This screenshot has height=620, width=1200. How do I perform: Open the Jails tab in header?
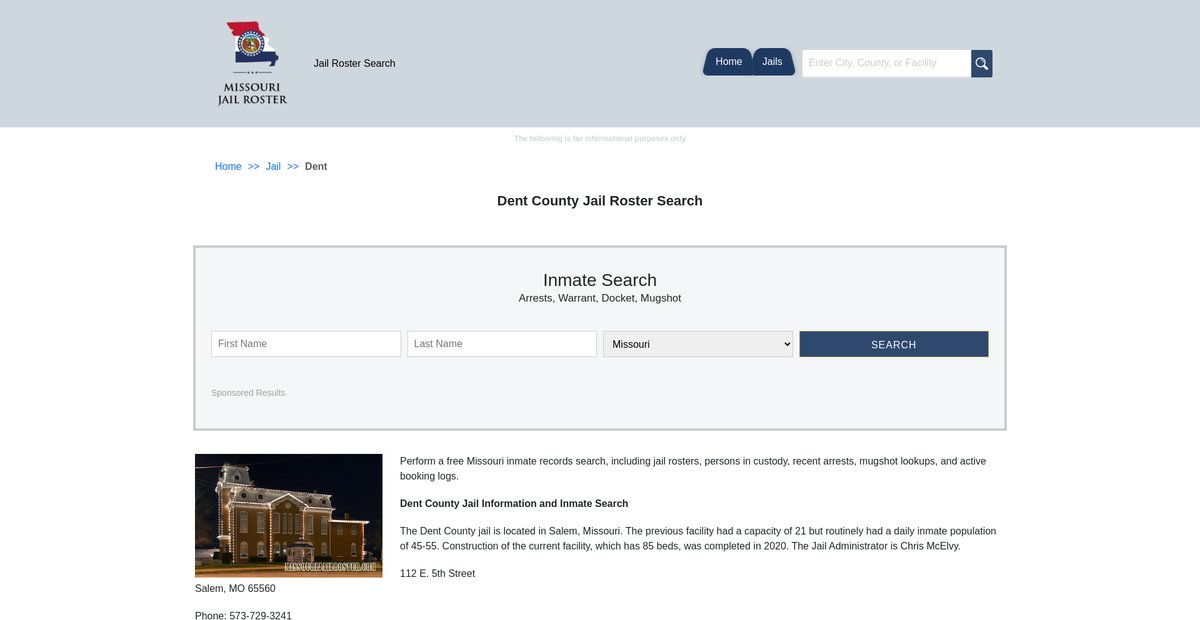point(773,62)
